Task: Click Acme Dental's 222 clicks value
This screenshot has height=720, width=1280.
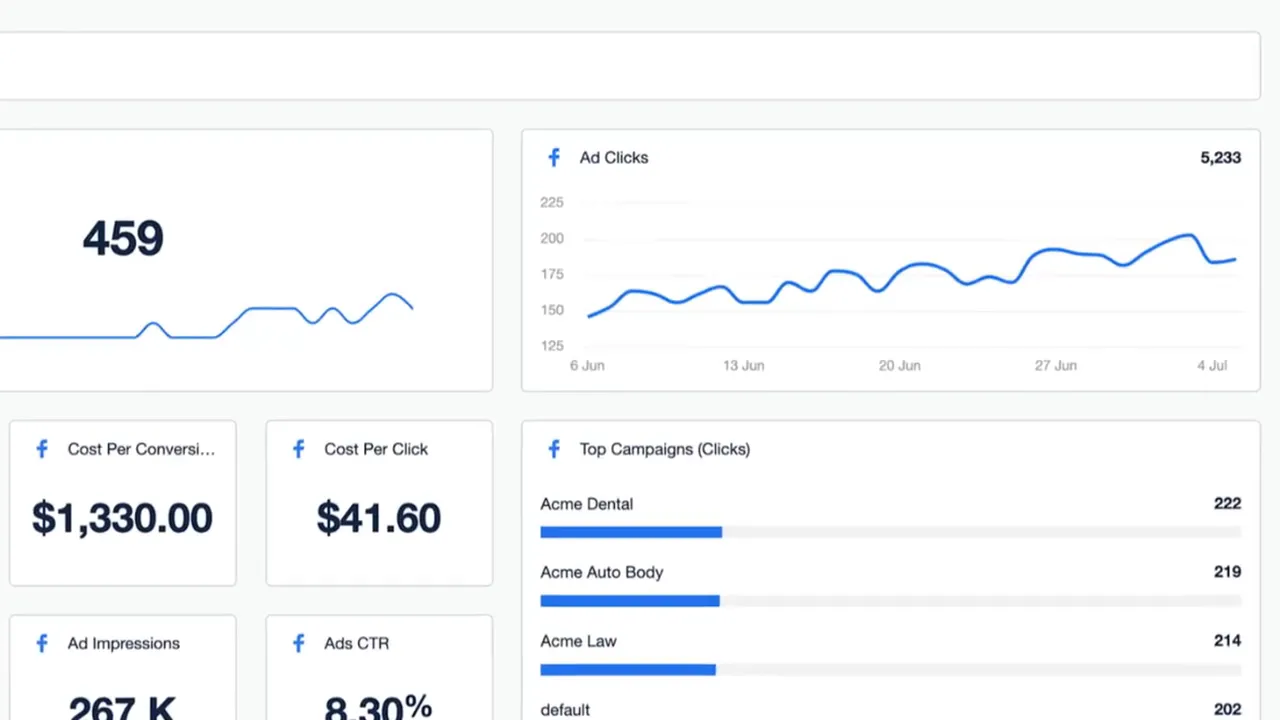Action: (x=1228, y=503)
